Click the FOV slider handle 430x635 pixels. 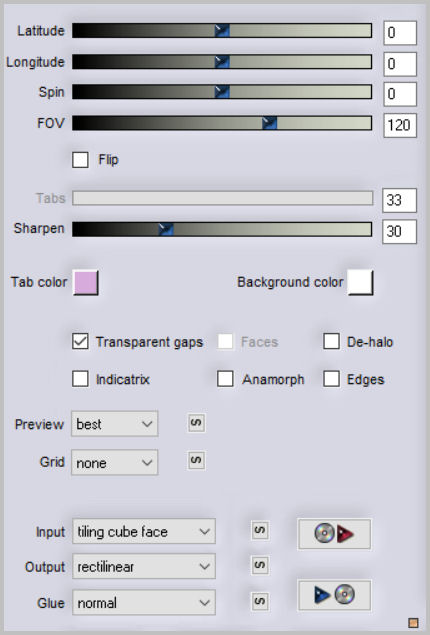click(x=269, y=123)
